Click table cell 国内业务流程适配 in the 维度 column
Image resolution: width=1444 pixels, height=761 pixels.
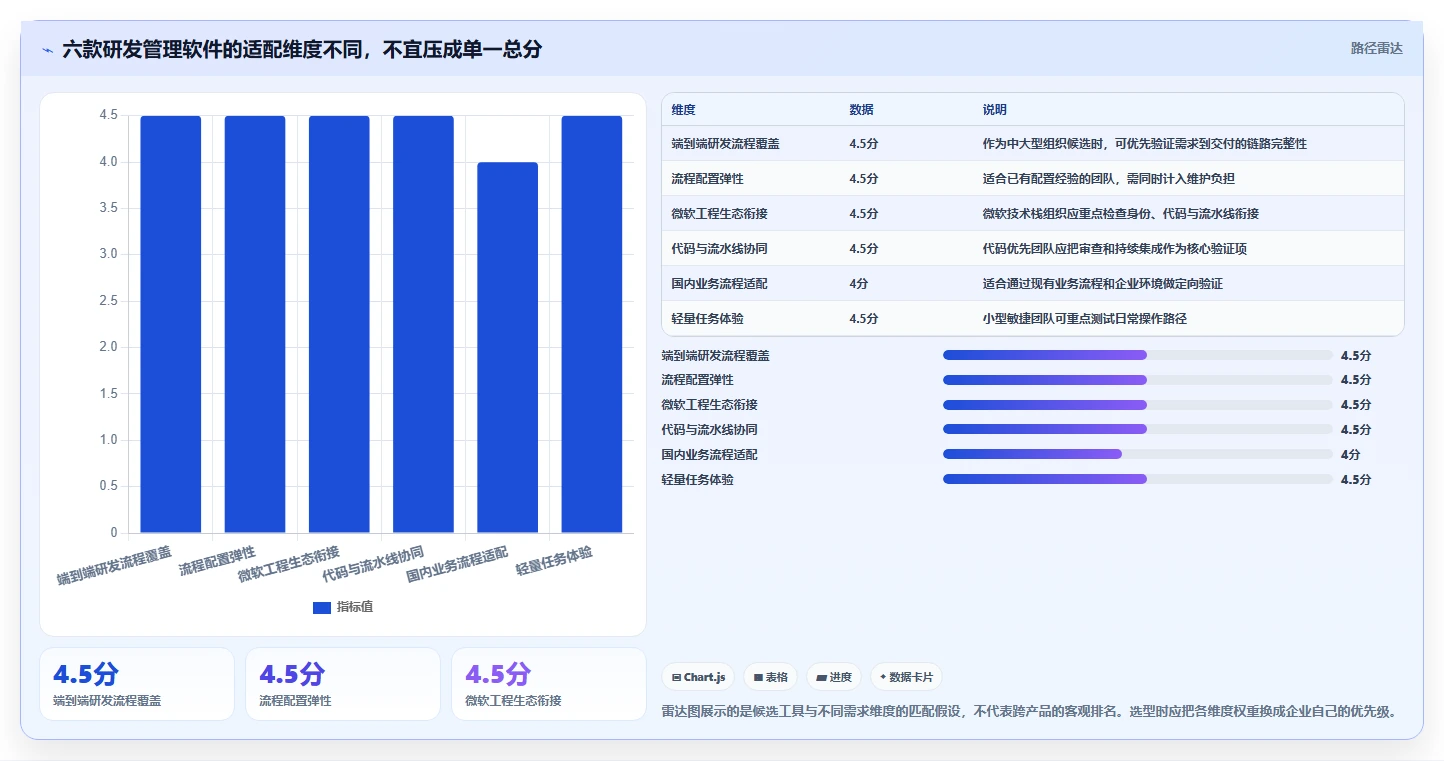tap(720, 284)
